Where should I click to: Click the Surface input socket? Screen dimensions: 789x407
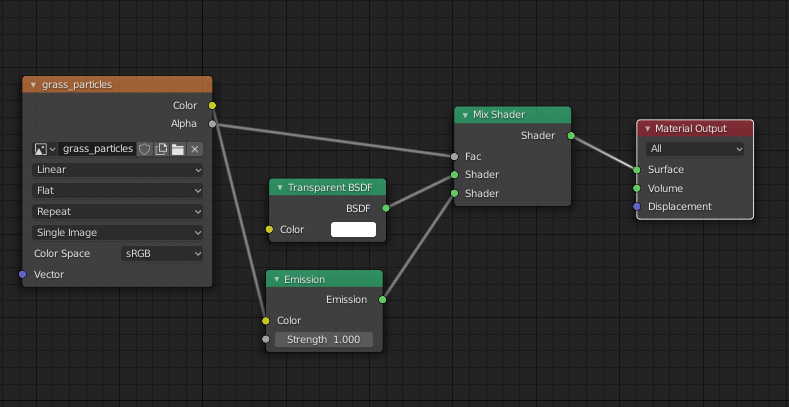(637, 170)
